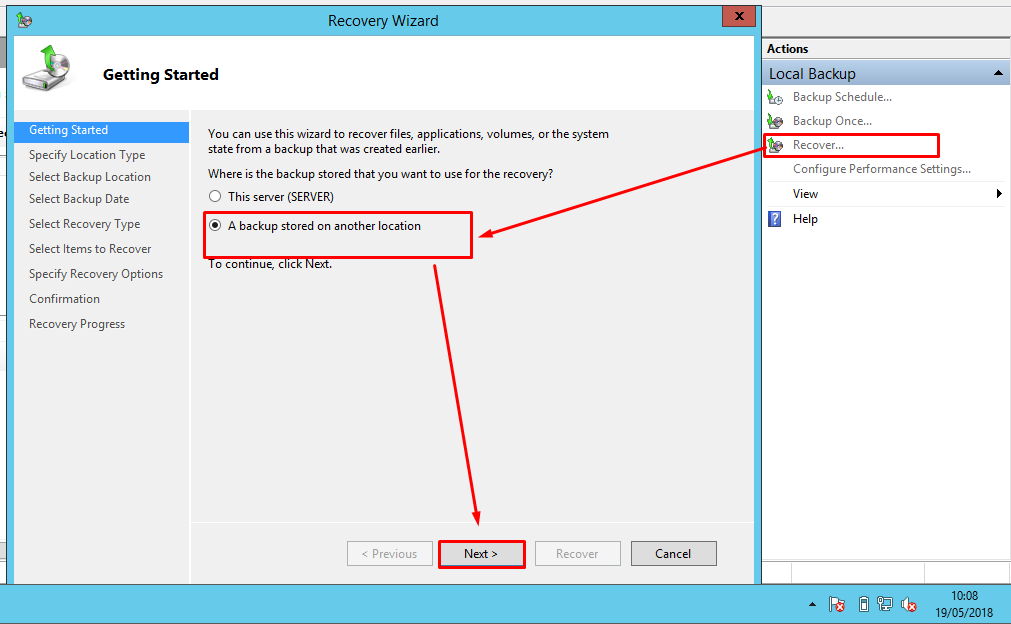
Task: Click the Backup Once icon in Actions
Action: pyautogui.click(x=775, y=121)
